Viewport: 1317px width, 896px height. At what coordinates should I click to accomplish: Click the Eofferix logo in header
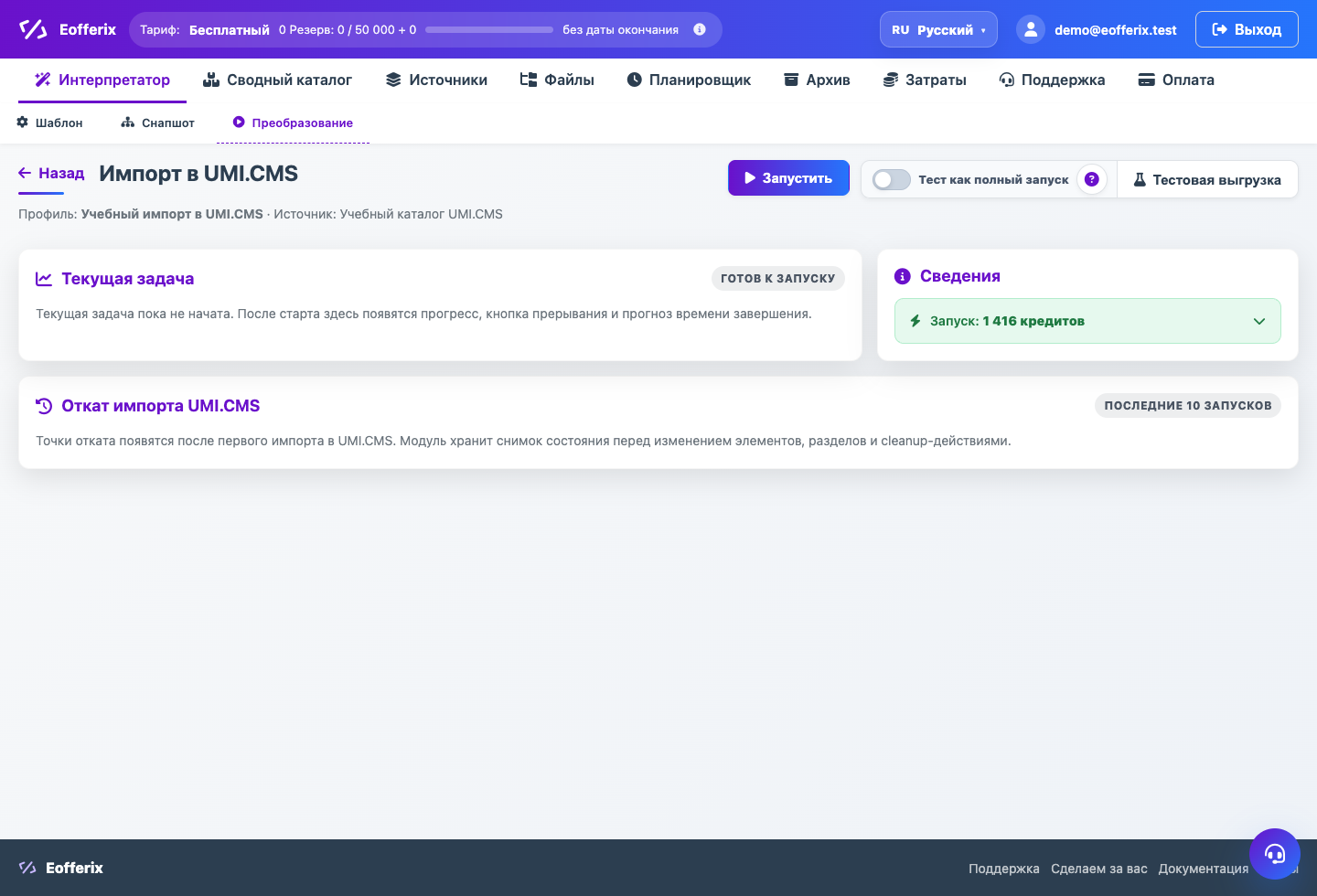(x=68, y=29)
